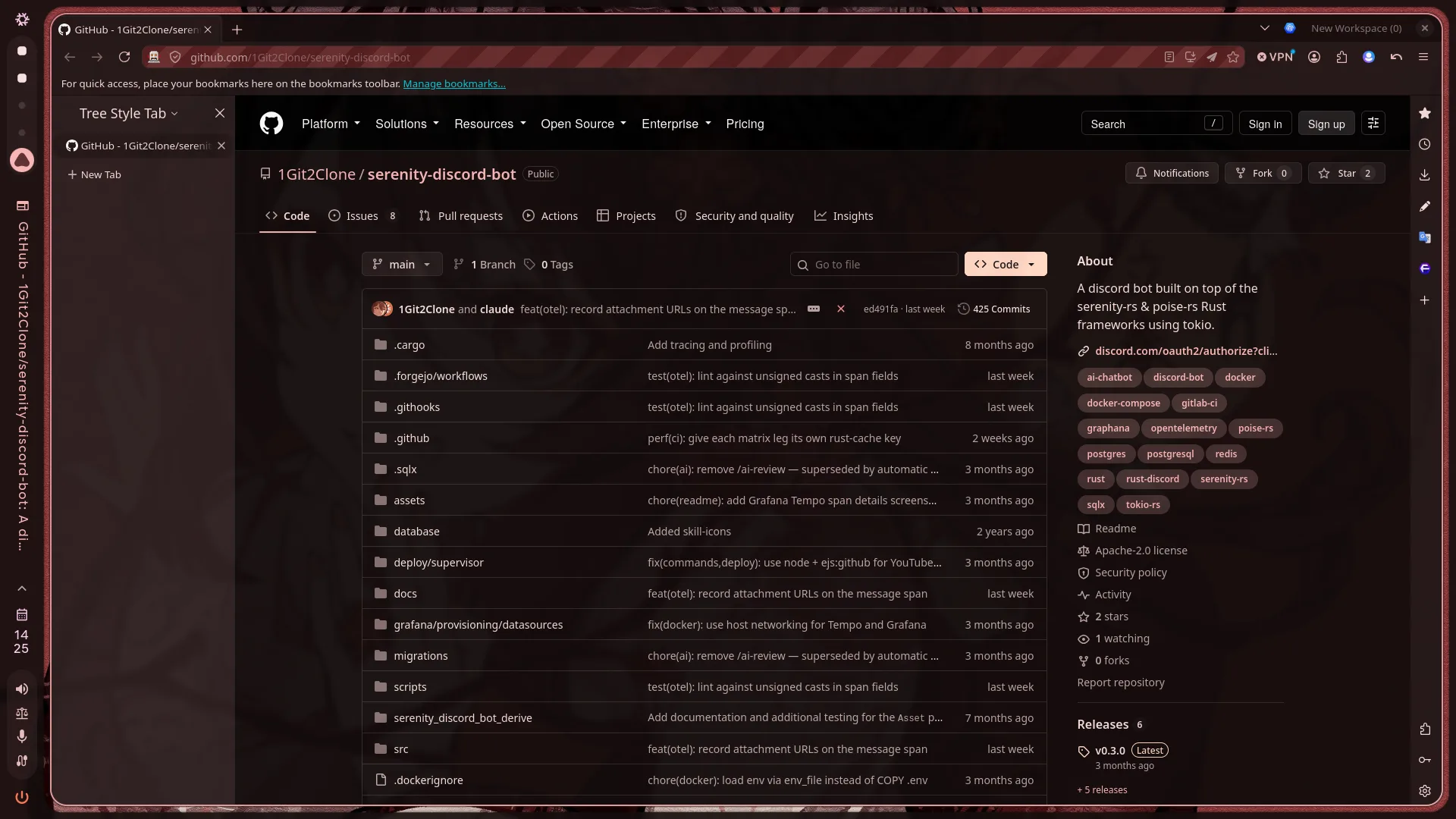Click the Go to file field
This screenshot has width=1456, height=819.
click(874, 264)
